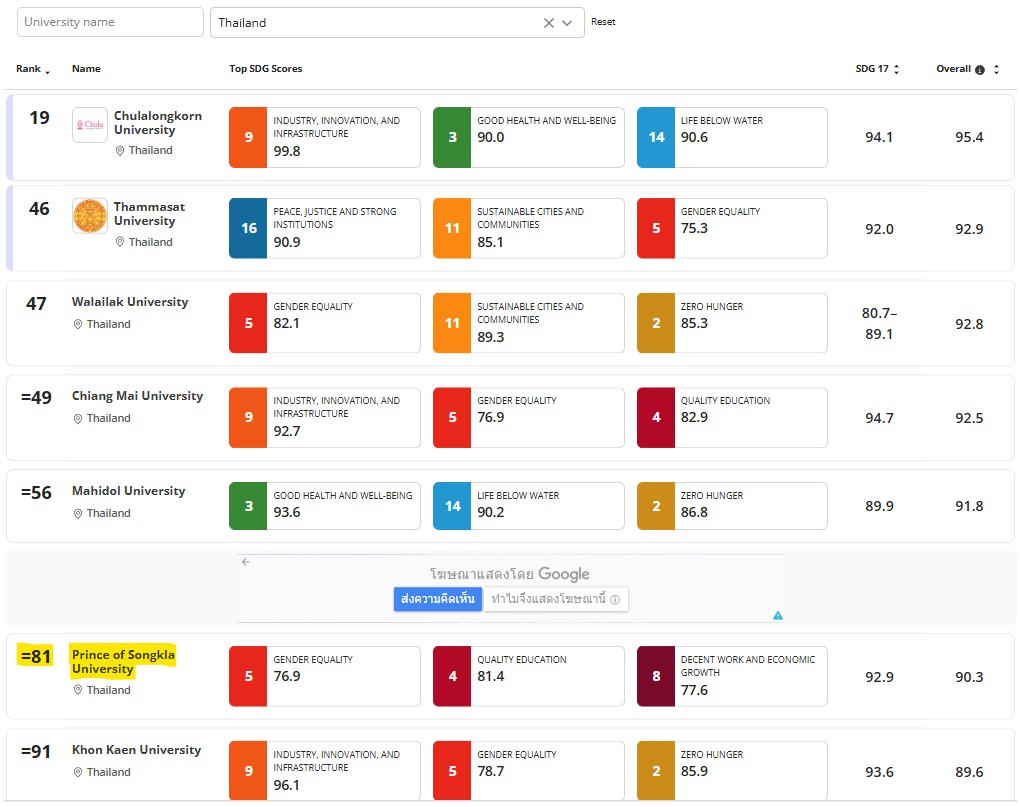Open Chiang Mai University name link
The width and height of the screenshot is (1020, 807).
137,396
